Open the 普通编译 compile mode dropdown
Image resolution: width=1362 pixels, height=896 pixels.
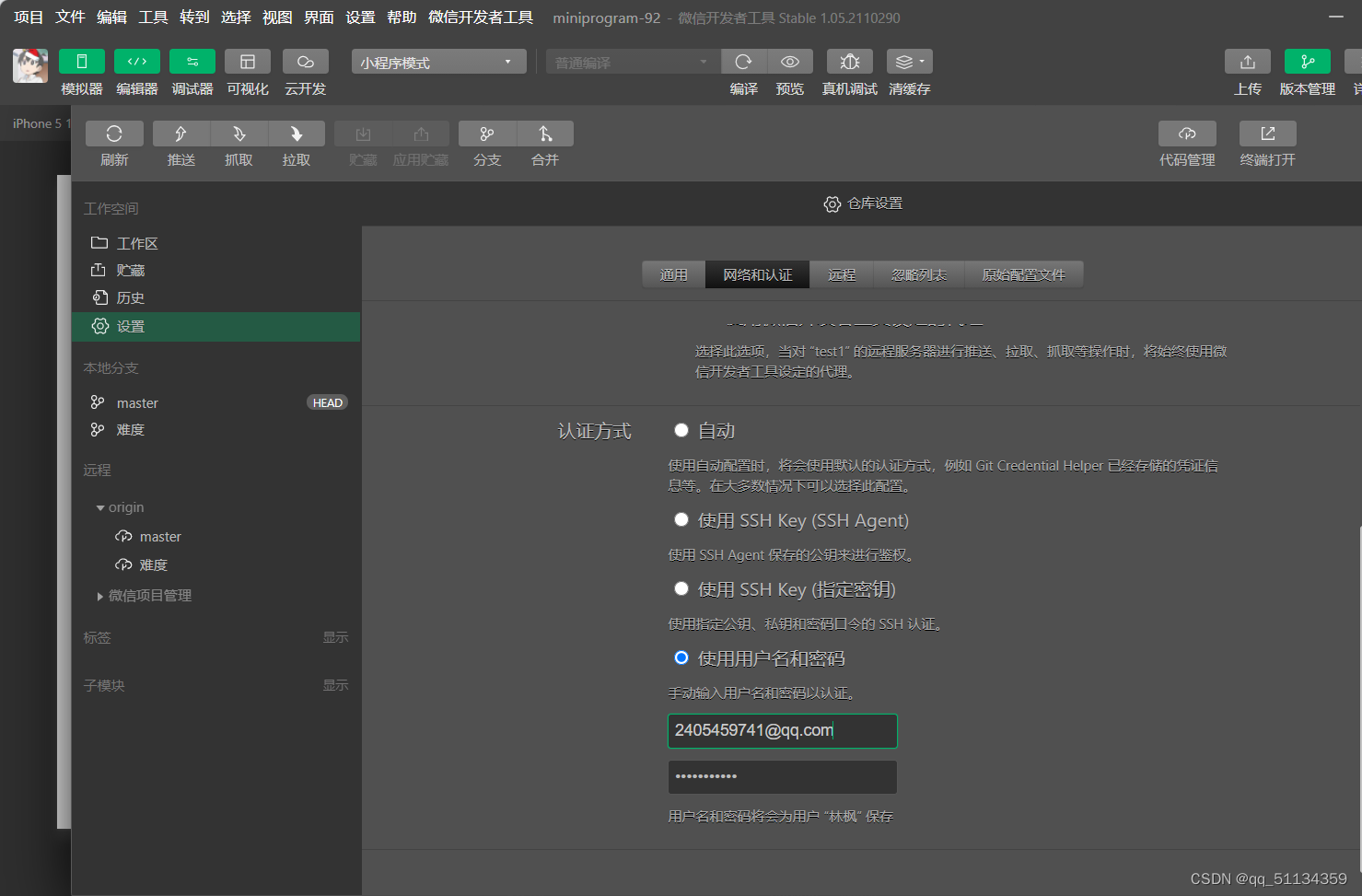[633, 62]
